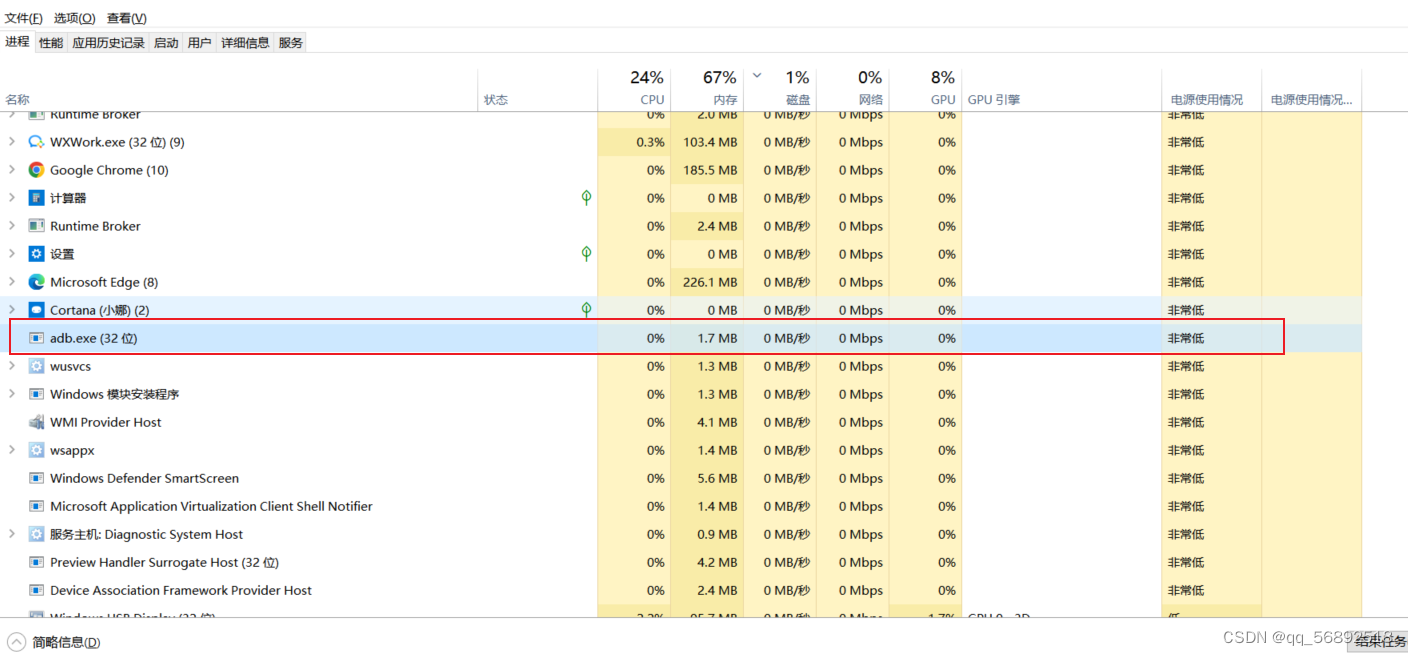Click the 185.5 MB memory value
This screenshot has height=655, width=1408.
709,170
